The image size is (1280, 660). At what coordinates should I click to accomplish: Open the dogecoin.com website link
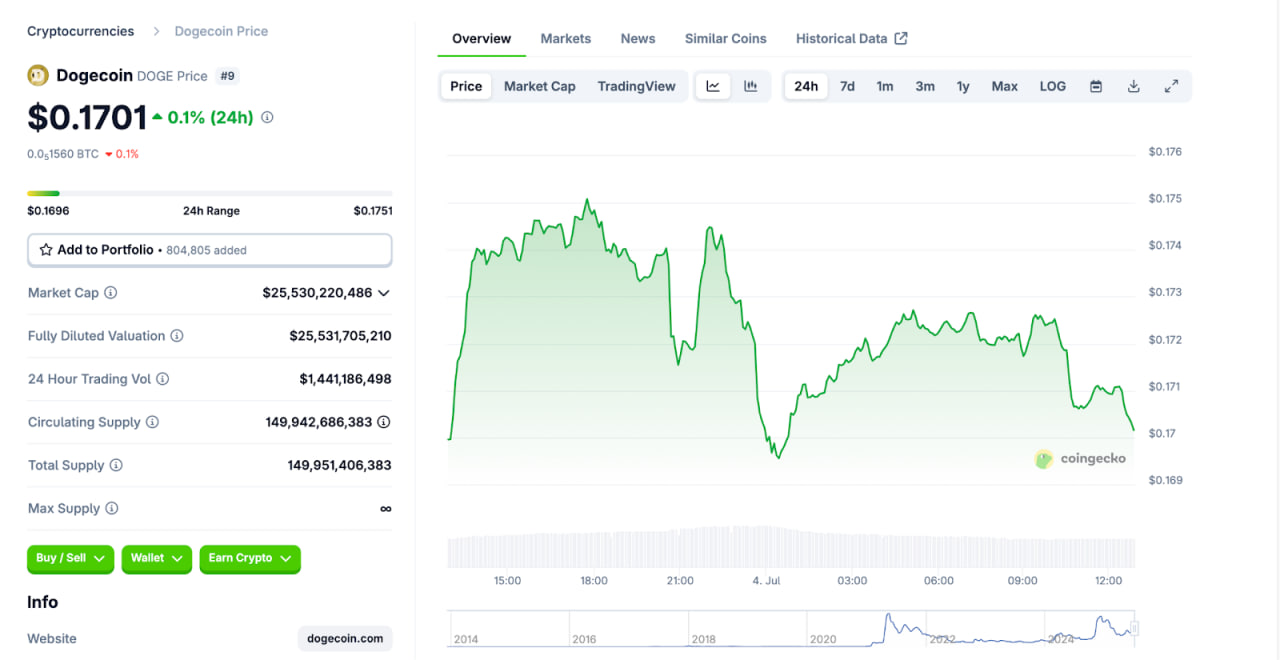coord(345,638)
